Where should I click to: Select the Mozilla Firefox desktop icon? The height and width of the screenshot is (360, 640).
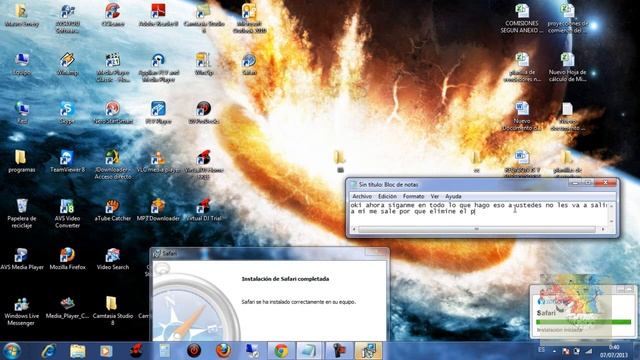pyautogui.click(x=67, y=258)
